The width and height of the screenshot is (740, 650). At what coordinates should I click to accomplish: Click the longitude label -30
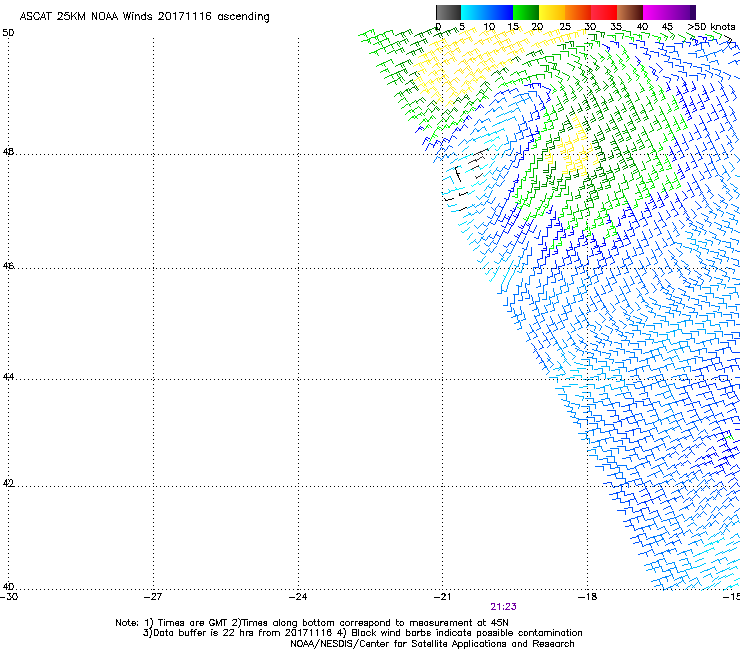[x=9, y=596]
